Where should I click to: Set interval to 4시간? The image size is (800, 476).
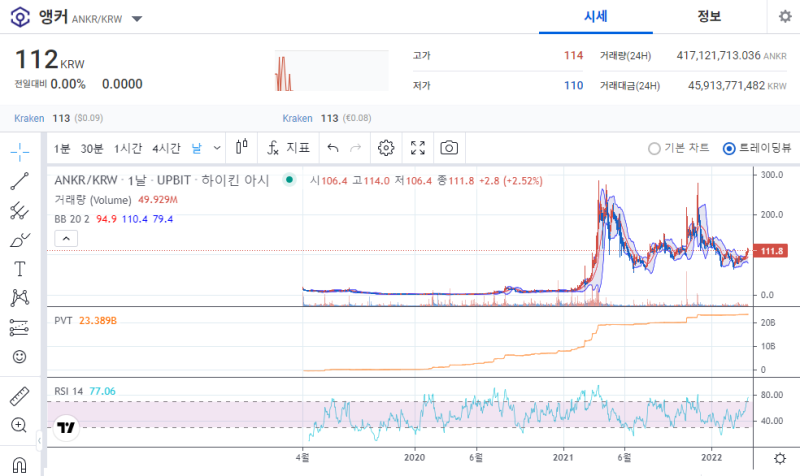[x=166, y=148]
